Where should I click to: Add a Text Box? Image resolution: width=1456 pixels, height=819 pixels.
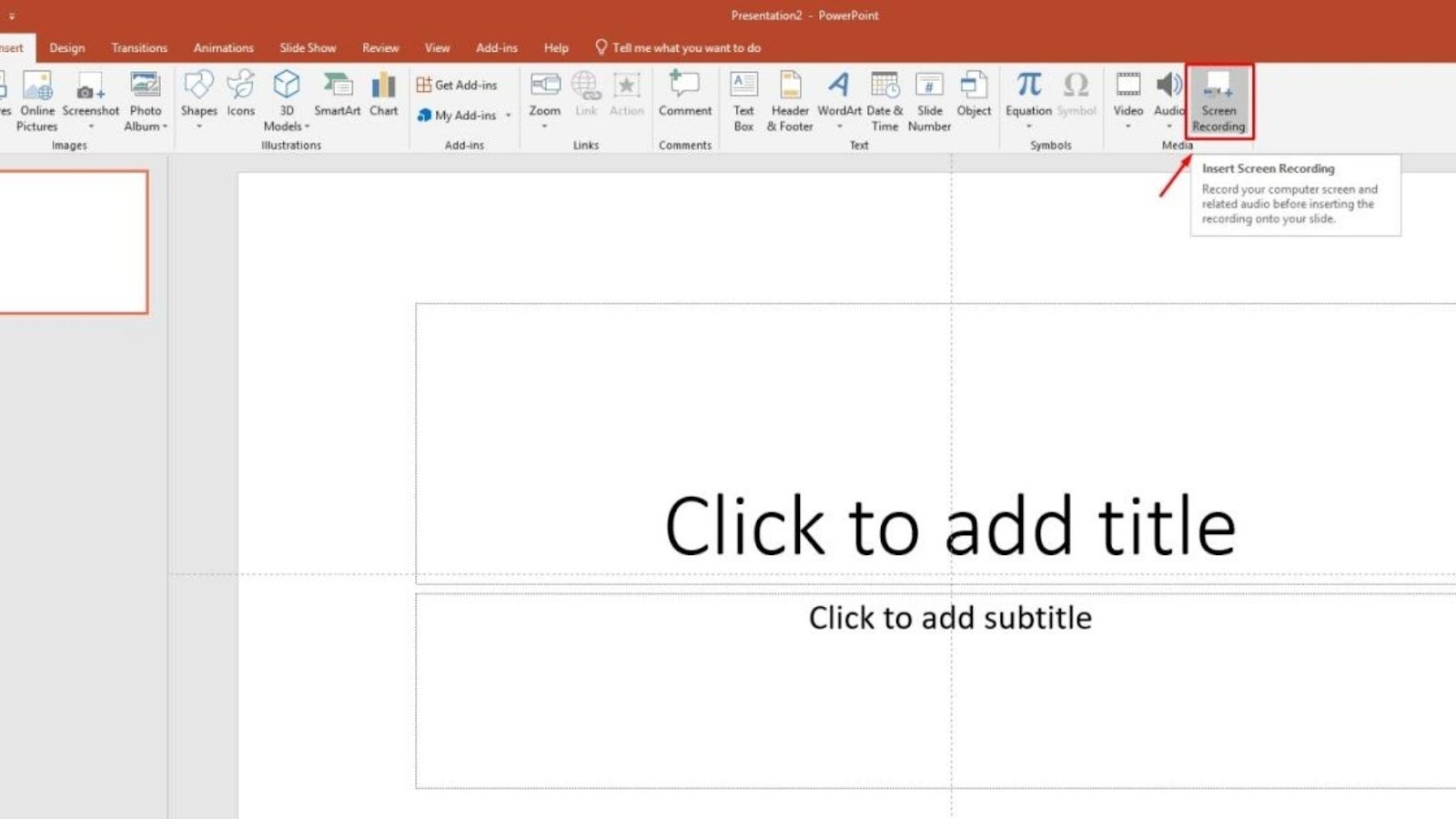[x=743, y=100]
